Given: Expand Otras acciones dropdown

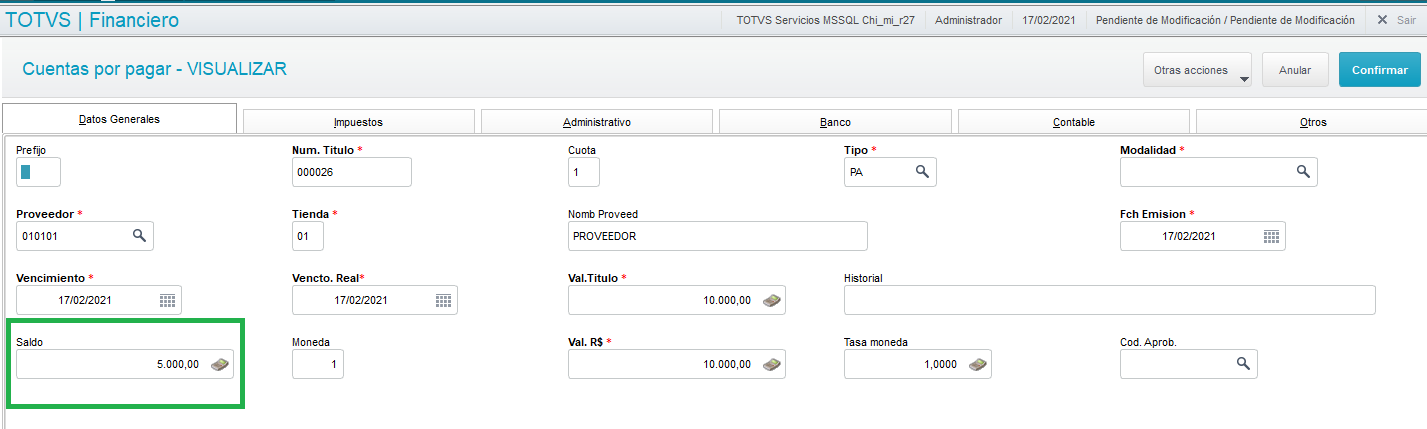Looking at the screenshot, I should (x=1197, y=70).
